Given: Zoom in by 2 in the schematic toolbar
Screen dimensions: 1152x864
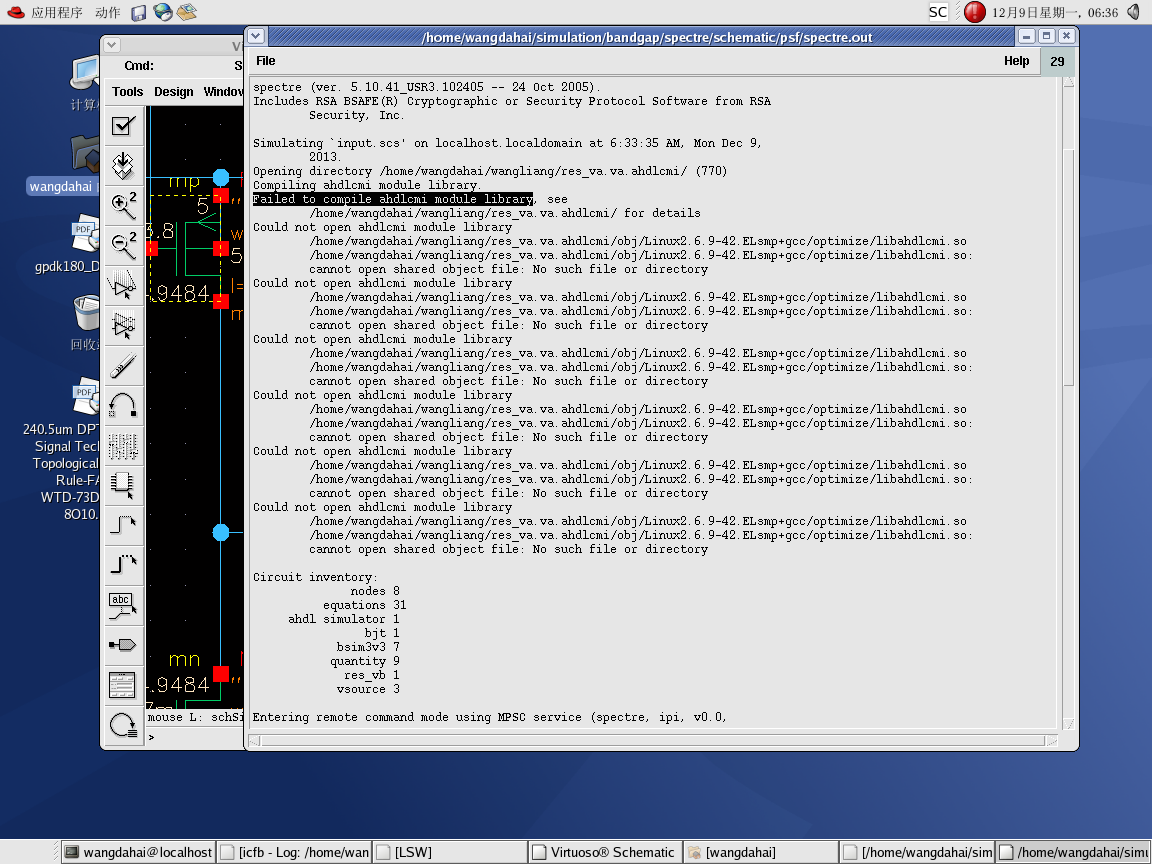Looking at the screenshot, I should pos(123,205).
